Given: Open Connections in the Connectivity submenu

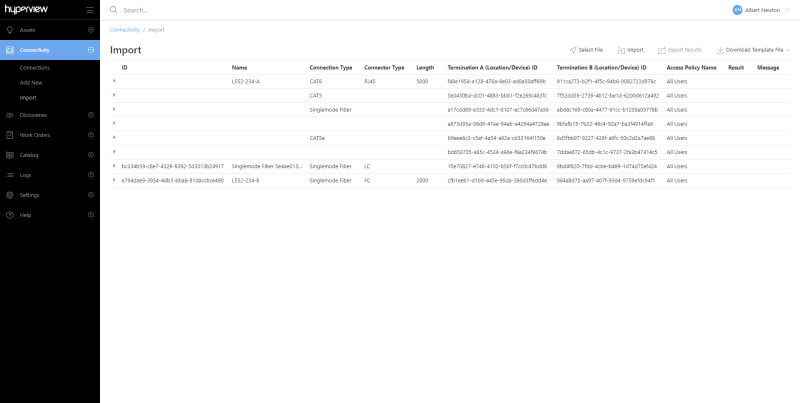Looking at the screenshot, I should (x=34, y=68).
